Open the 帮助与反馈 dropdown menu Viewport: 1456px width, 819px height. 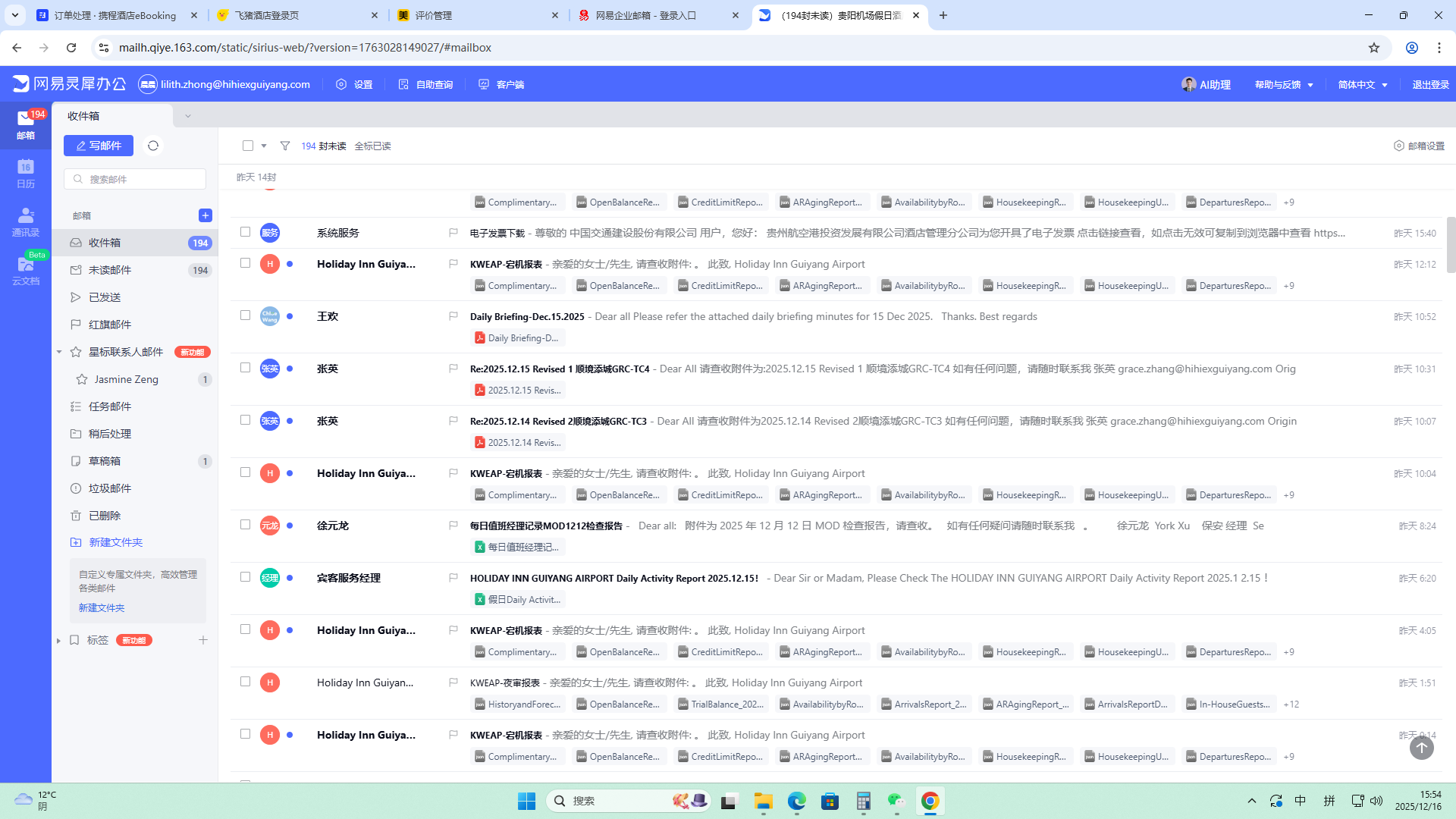tap(1284, 84)
